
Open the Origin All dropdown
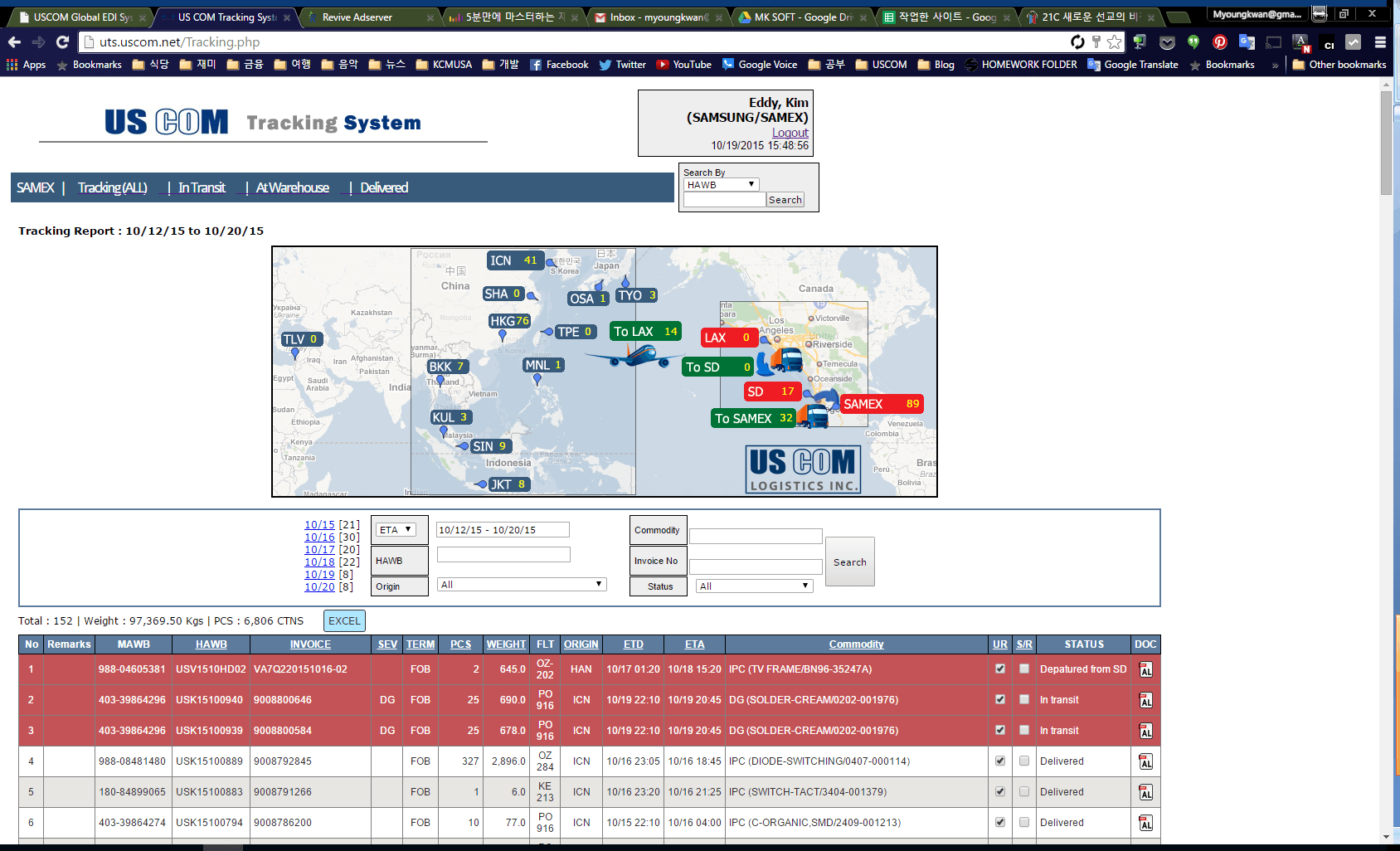522,585
